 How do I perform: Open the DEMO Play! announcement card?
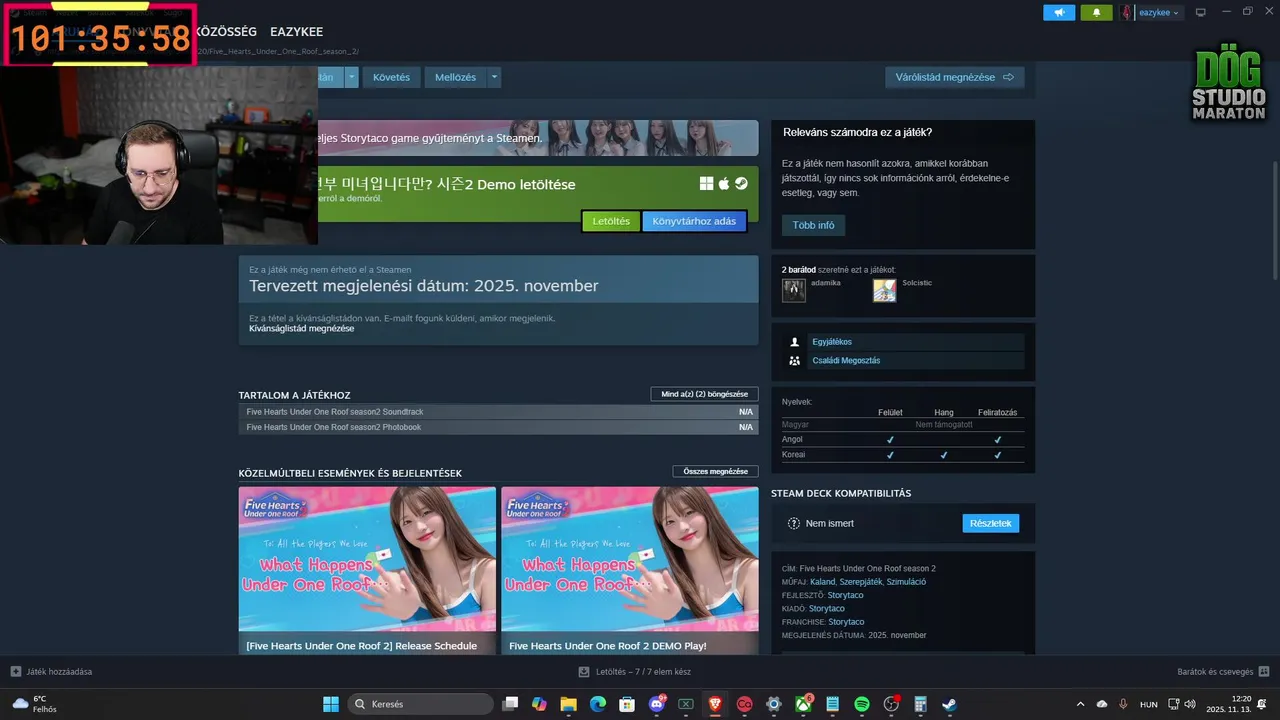[x=630, y=571]
